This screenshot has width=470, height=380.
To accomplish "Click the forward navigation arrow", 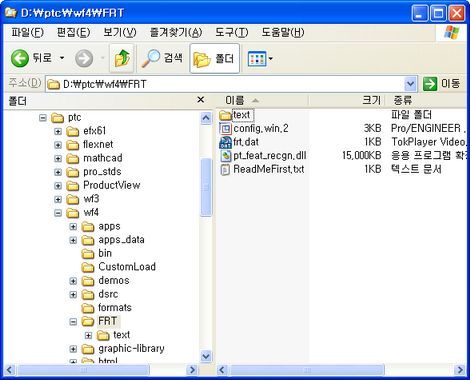I will (x=84, y=58).
